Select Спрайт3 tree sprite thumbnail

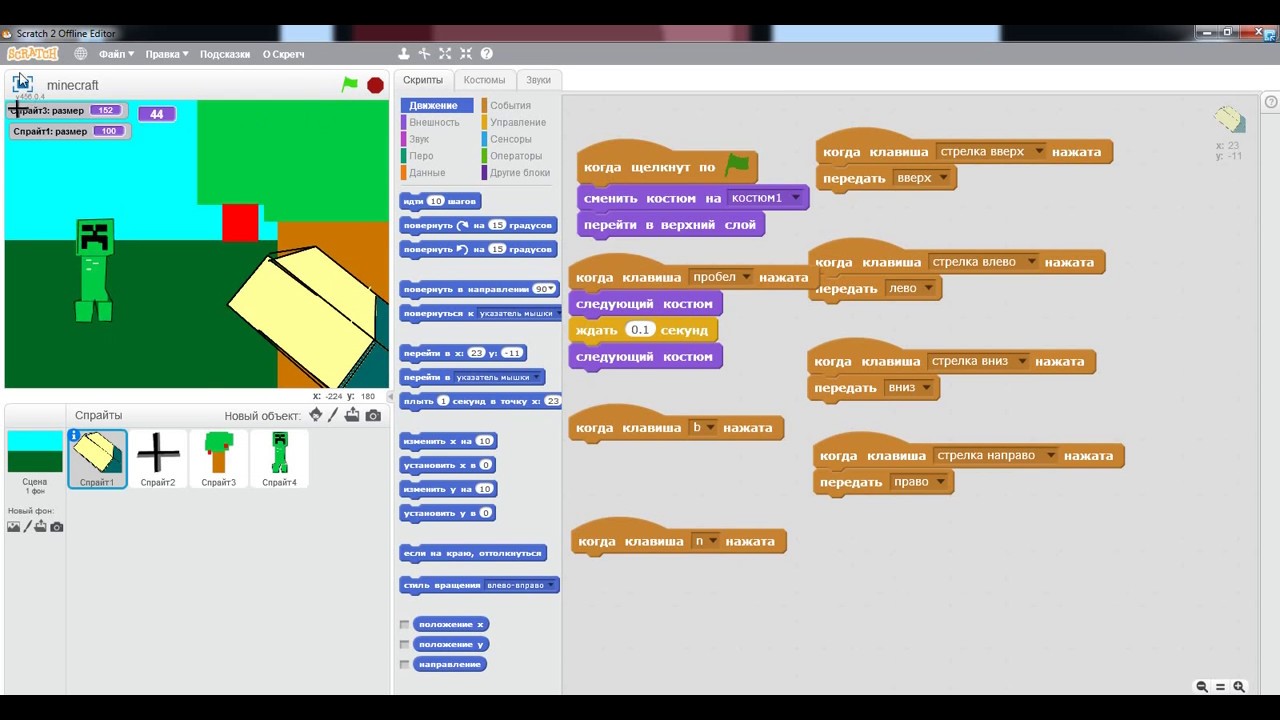coord(219,459)
